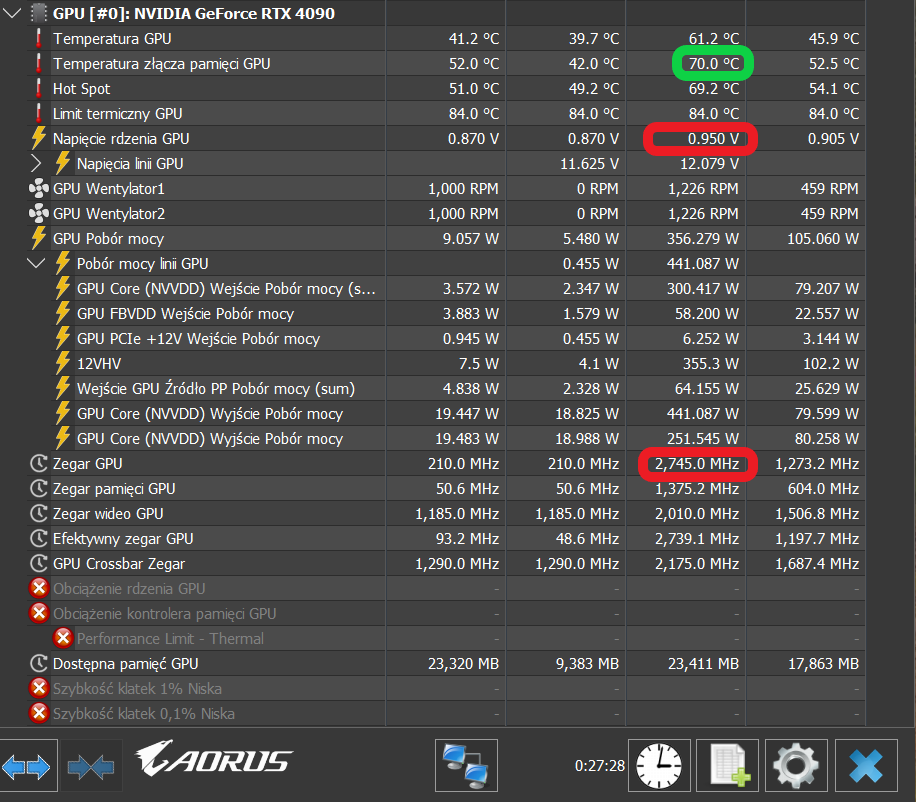
Task: Click the 23,411 MB memory maximum value
Action: coord(703,664)
